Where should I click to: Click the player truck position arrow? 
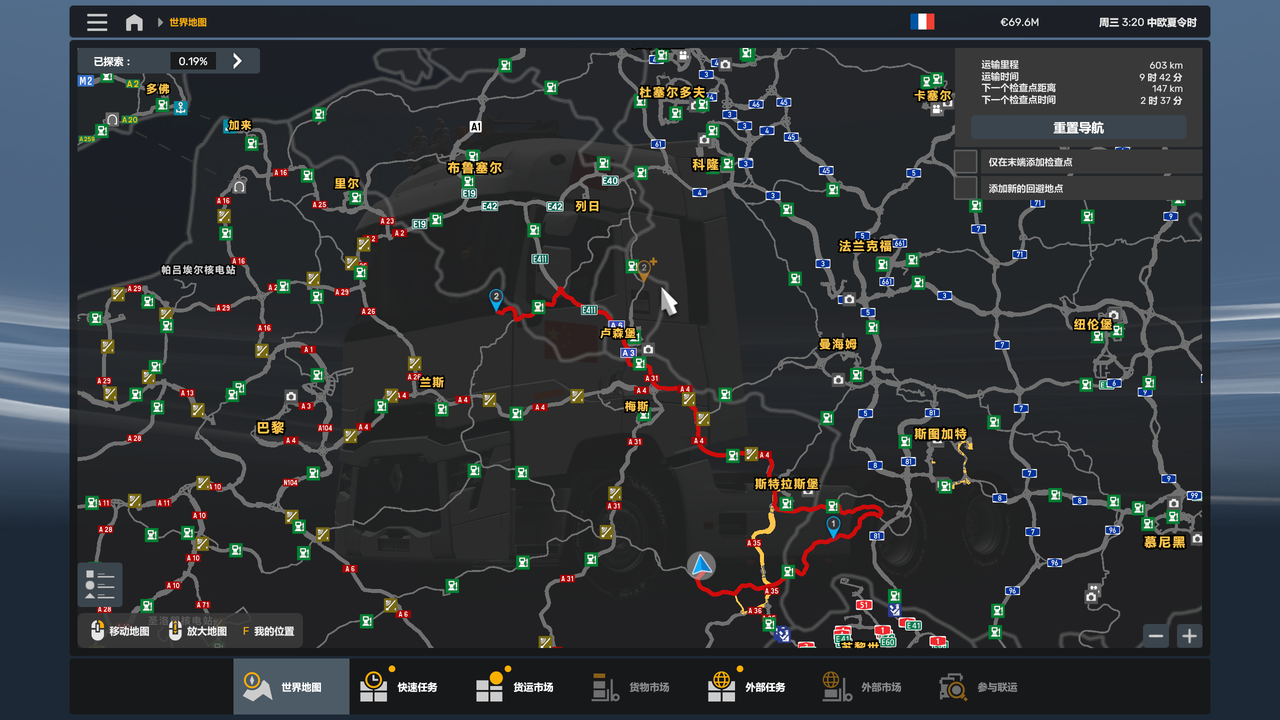click(701, 566)
